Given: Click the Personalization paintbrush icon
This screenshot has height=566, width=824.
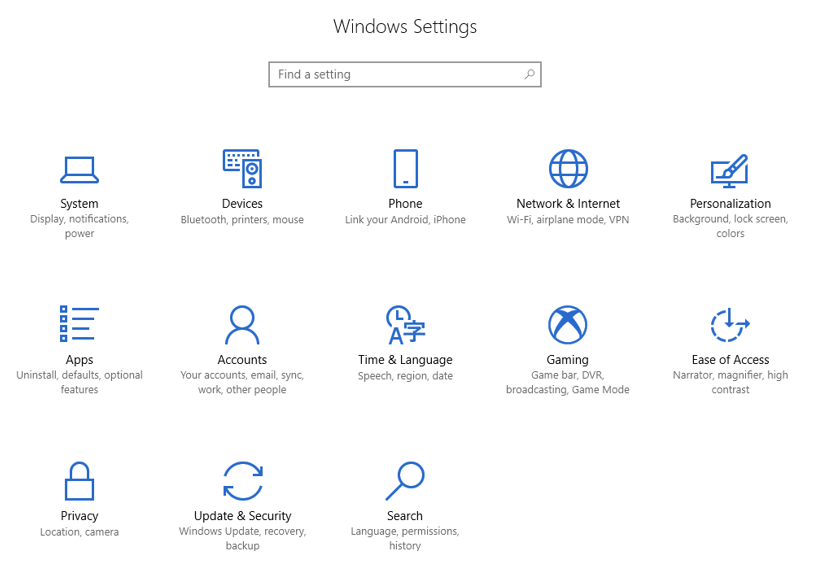Looking at the screenshot, I should (x=730, y=169).
